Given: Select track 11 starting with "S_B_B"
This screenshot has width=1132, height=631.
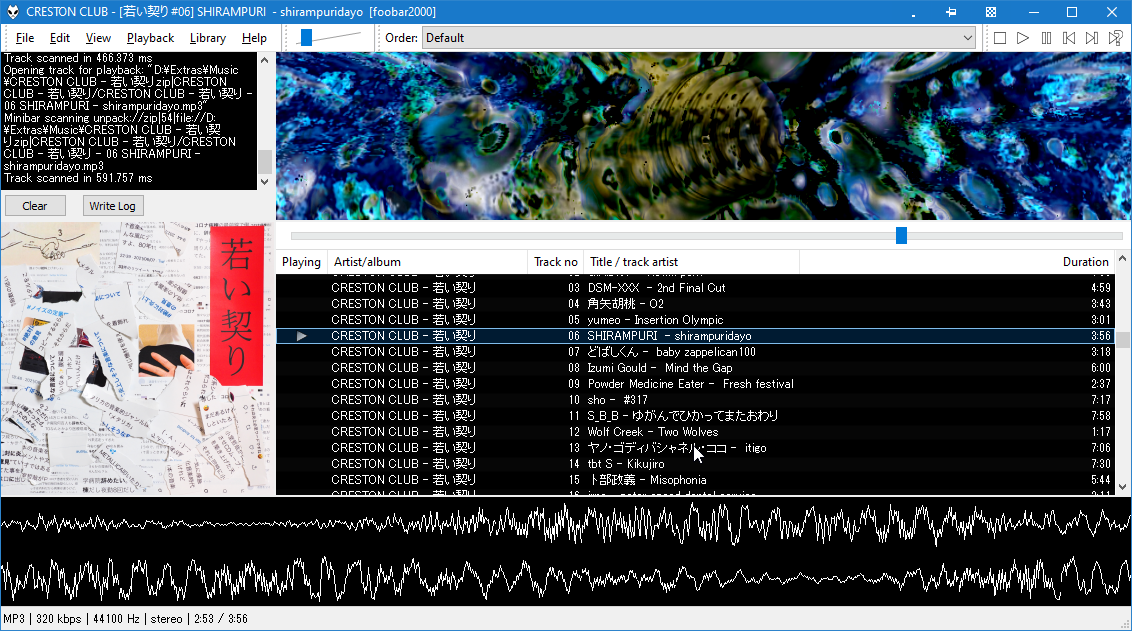Looking at the screenshot, I should tap(695, 416).
